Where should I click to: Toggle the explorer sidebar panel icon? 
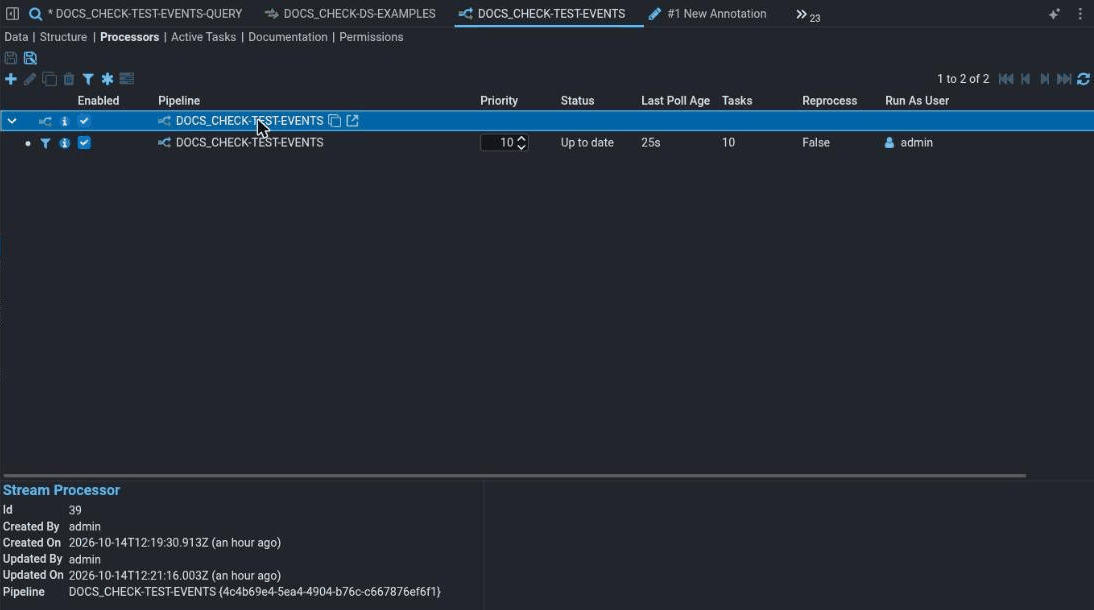pyautogui.click(x=12, y=13)
